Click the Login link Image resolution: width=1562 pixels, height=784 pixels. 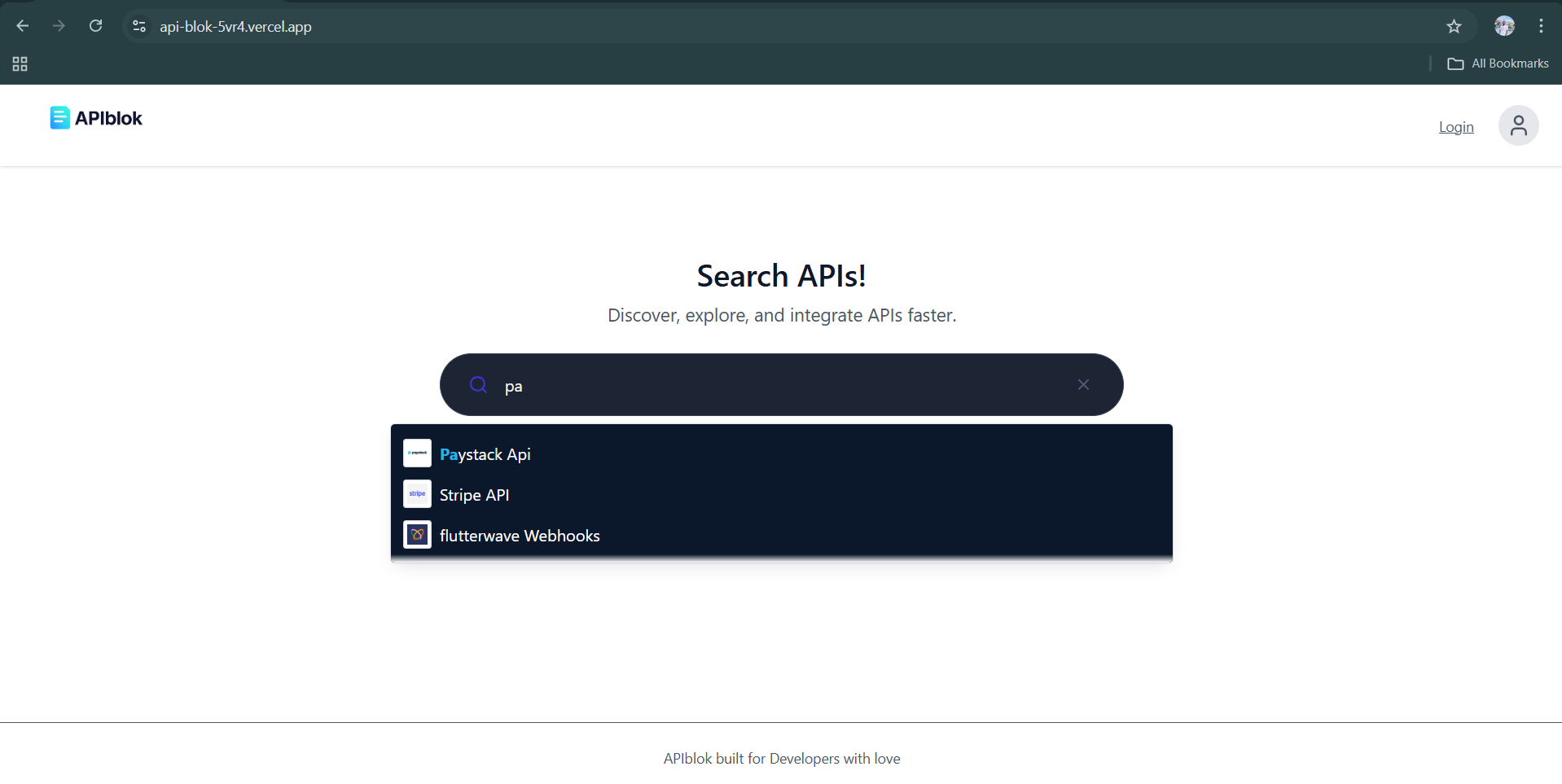(x=1456, y=127)
